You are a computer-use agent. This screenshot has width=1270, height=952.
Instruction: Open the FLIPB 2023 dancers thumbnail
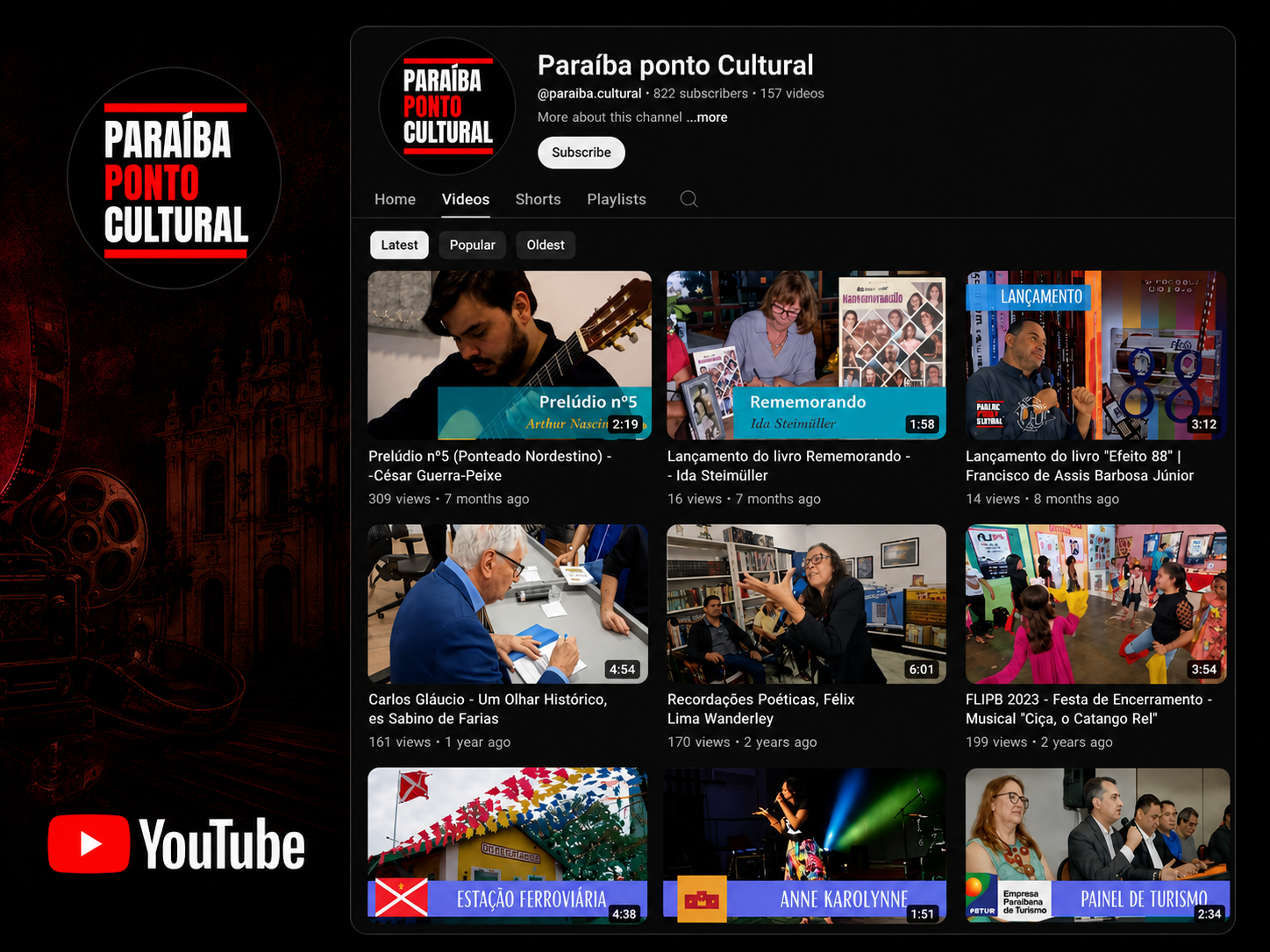coord(1096,604)
